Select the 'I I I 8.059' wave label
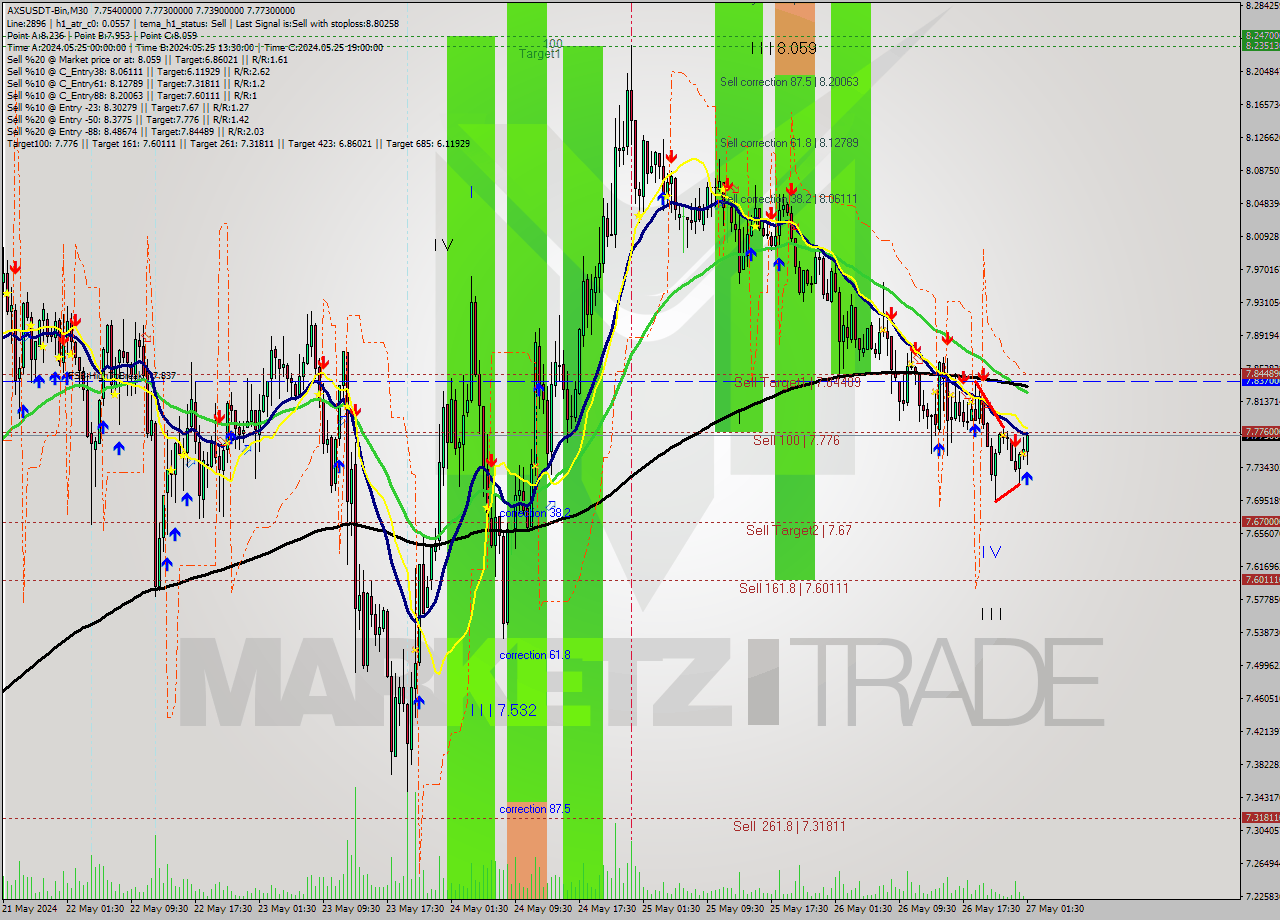1280x920 pixels. 784,48
